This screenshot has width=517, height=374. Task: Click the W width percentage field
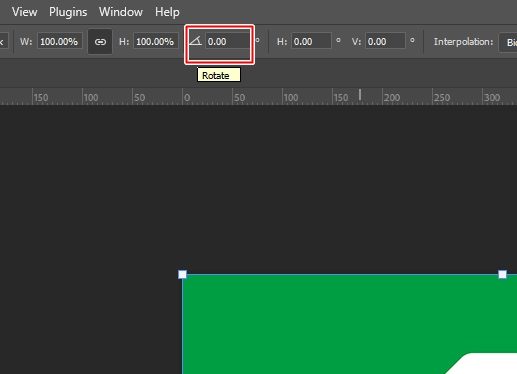pos(60,41)
